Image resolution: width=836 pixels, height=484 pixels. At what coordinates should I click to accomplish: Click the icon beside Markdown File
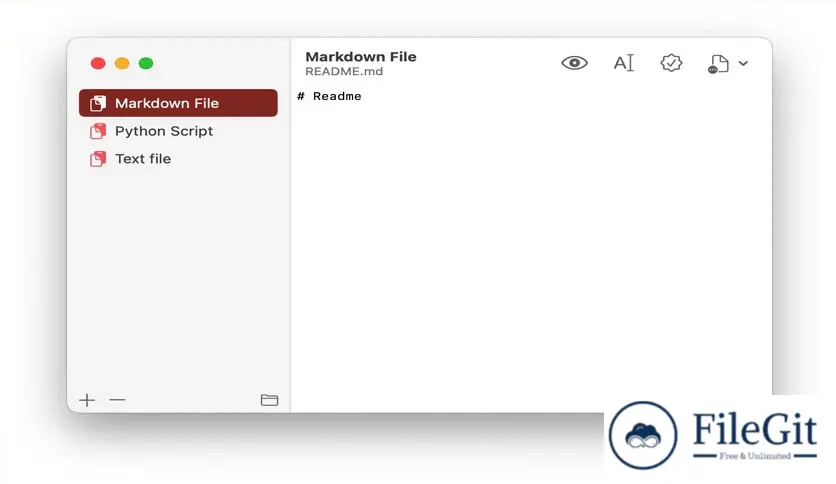point(98,103)
